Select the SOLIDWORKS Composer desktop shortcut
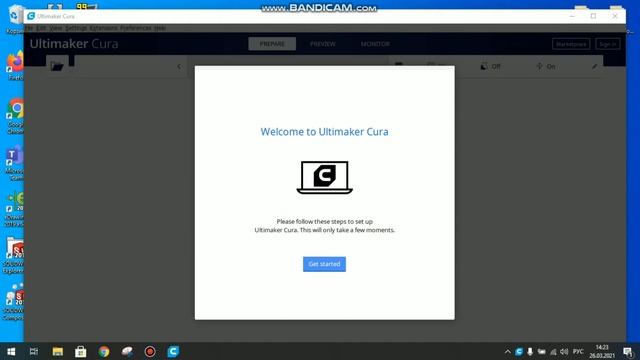Screen dimensions: 640x360 (13, 303)
